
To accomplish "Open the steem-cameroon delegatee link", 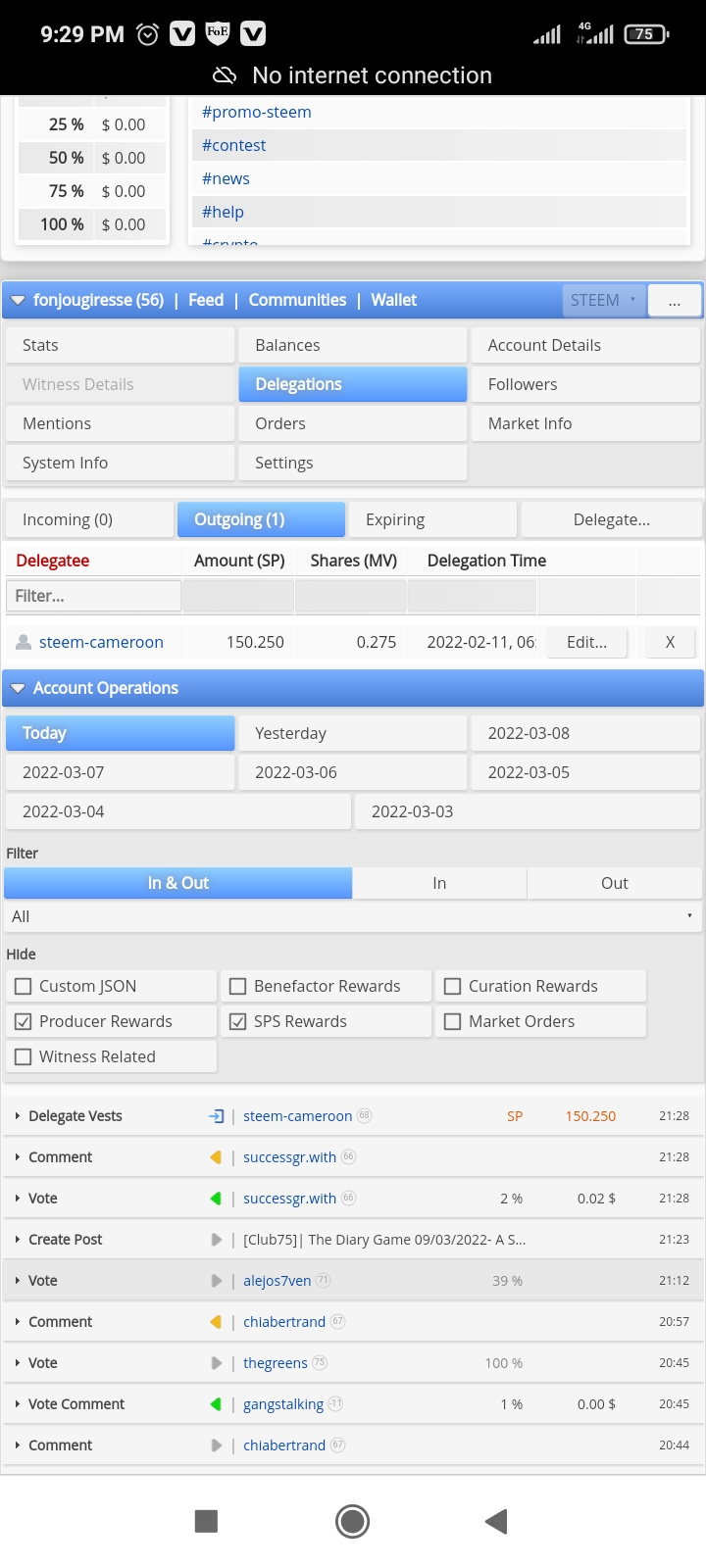I will pos(101,642).
